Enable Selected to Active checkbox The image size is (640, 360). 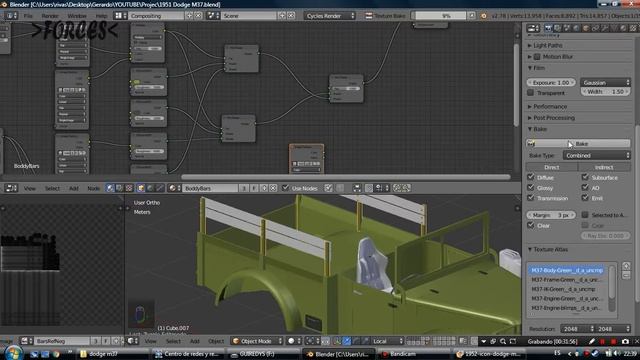(x=585, y=215)
